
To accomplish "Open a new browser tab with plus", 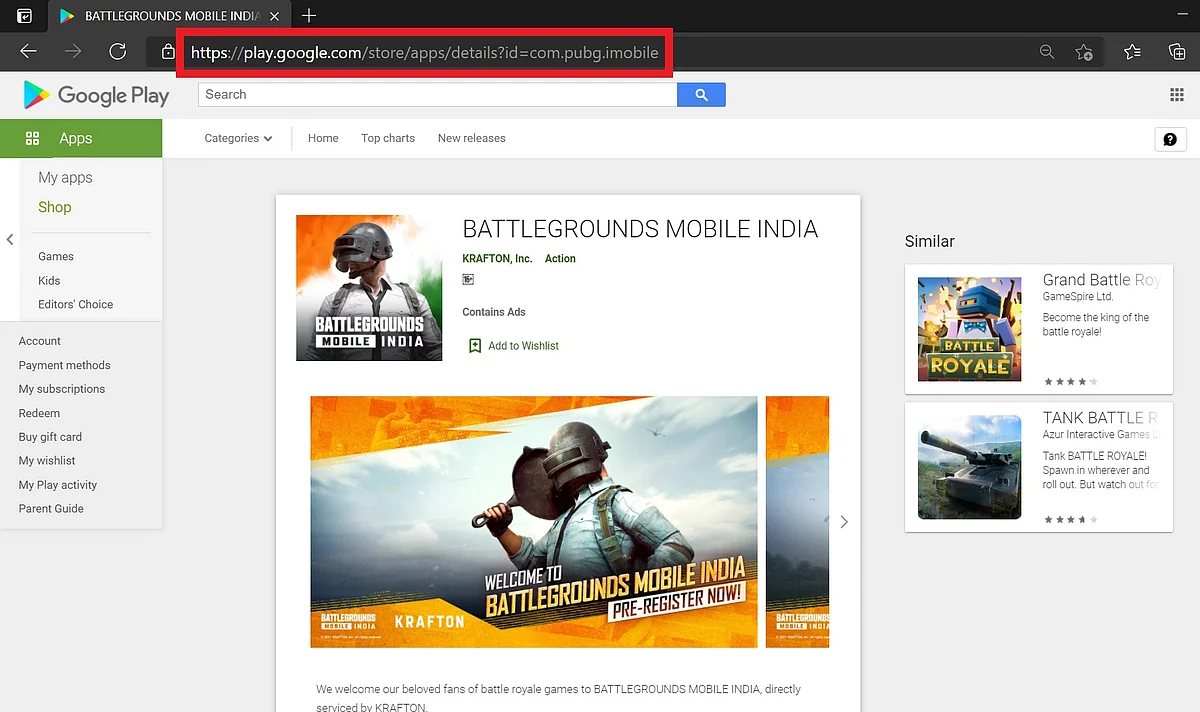I will click(309, 15).
